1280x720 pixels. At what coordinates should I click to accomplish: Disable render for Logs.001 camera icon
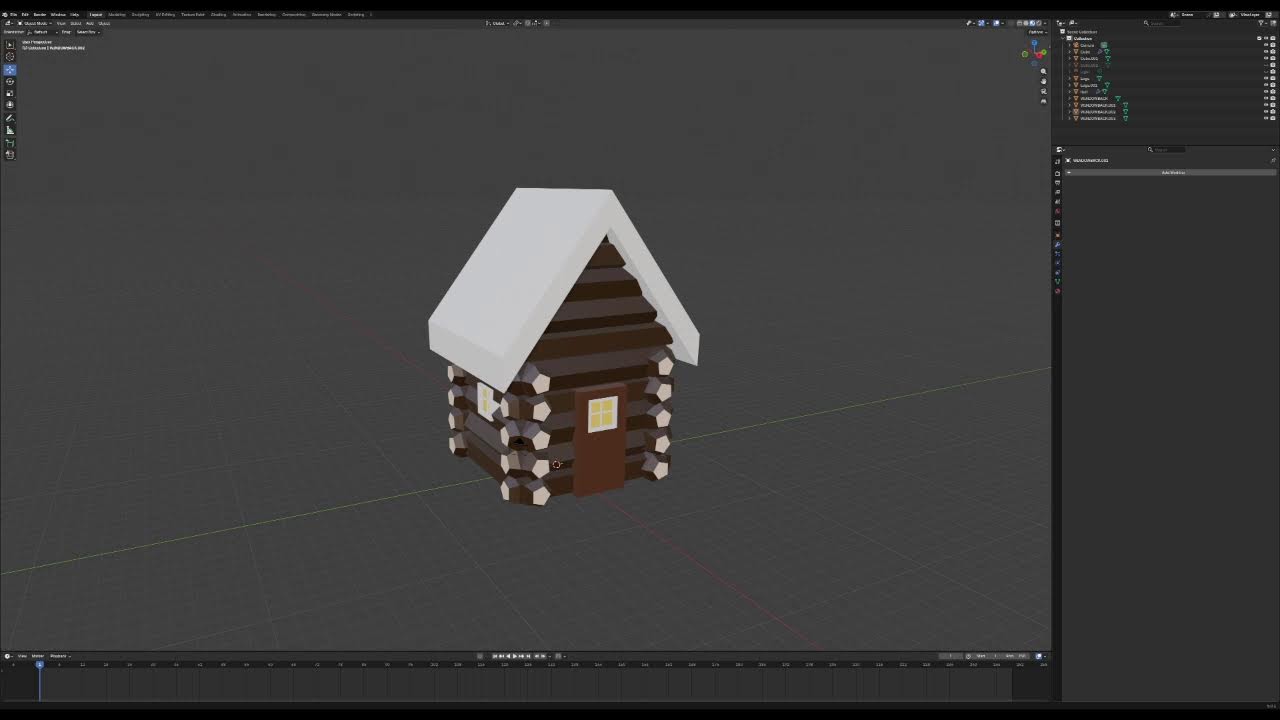[1273, 85]
